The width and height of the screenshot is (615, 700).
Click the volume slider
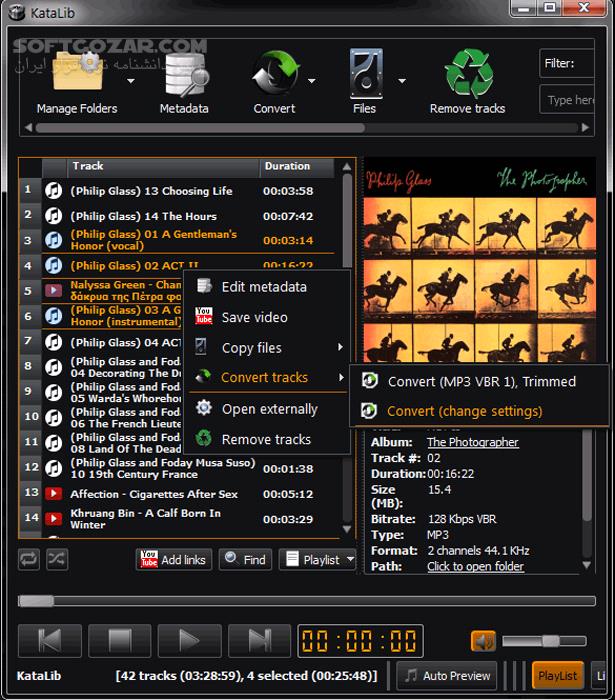[x=543, y=641]
